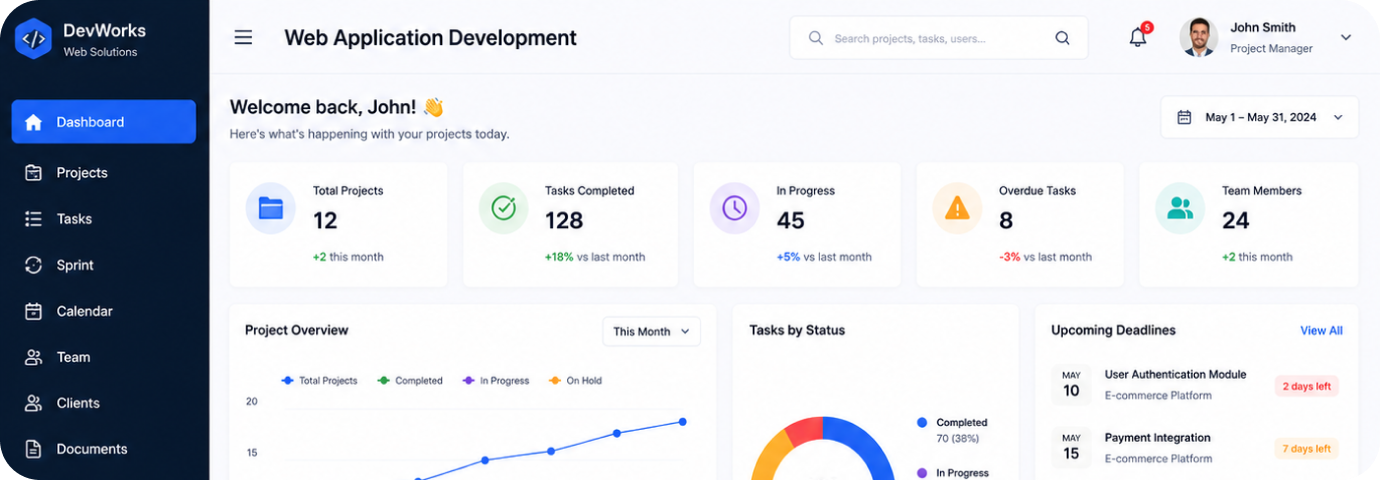The height and width of the screenshot is (480, 1380).
Task: Click the Project Manager role text
Action: click(1271, 48)
